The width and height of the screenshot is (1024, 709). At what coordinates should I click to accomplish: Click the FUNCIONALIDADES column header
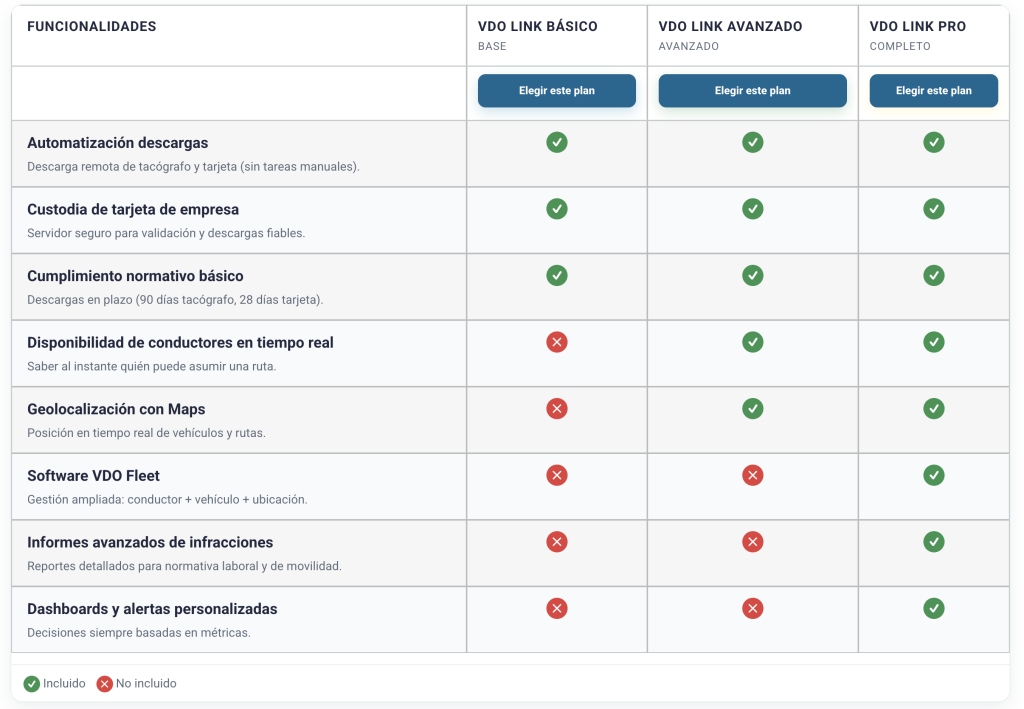tap(91, 27)
